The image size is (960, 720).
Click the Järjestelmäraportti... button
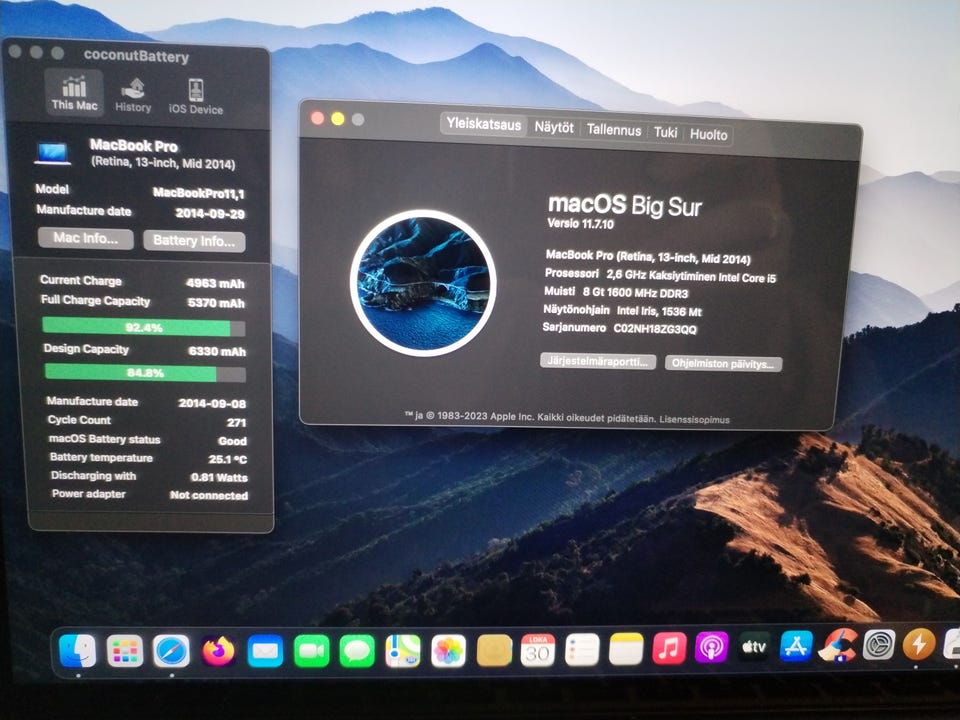(598, 361)
